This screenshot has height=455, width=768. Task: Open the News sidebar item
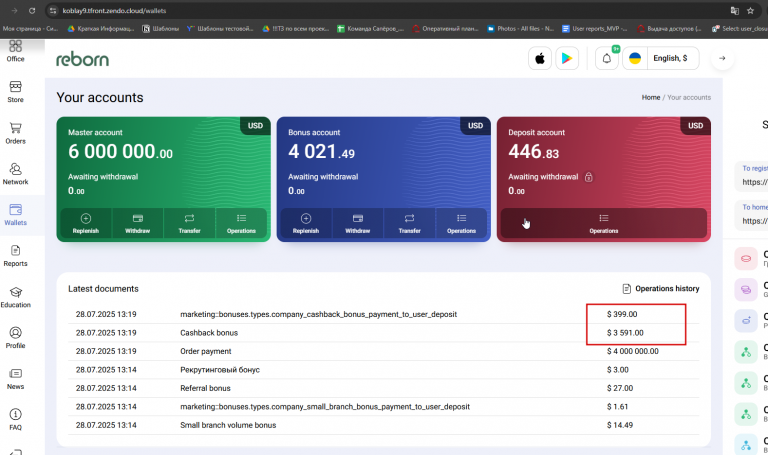tap(15, 379)
